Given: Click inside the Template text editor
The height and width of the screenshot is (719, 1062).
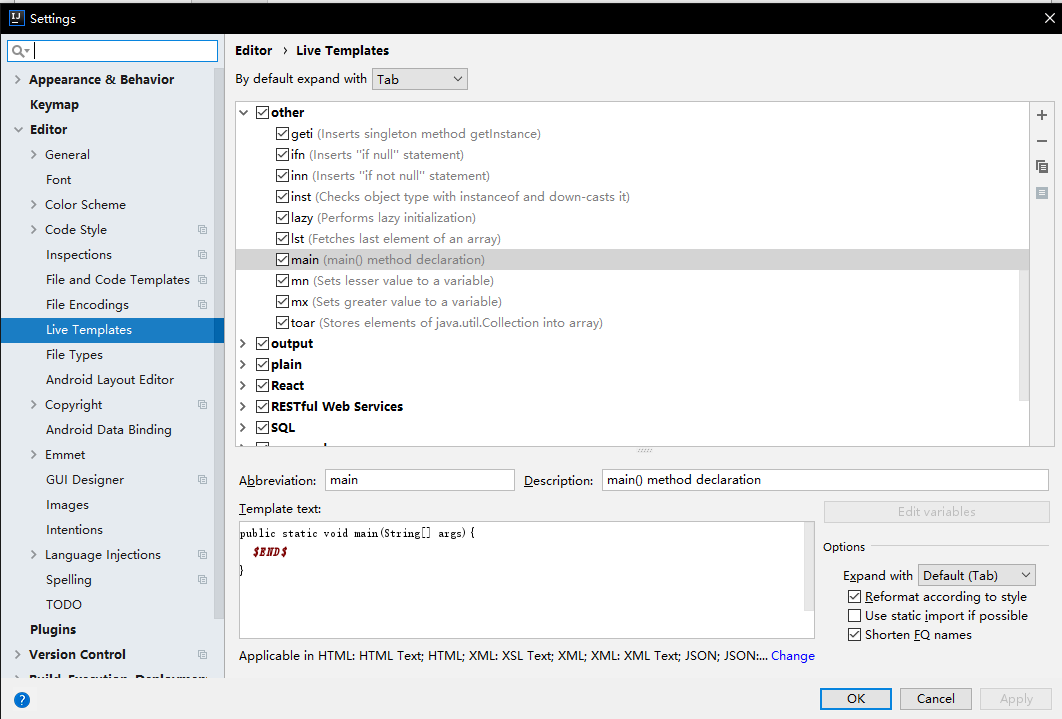Looking at the screenshot, I should coord(526,580).
